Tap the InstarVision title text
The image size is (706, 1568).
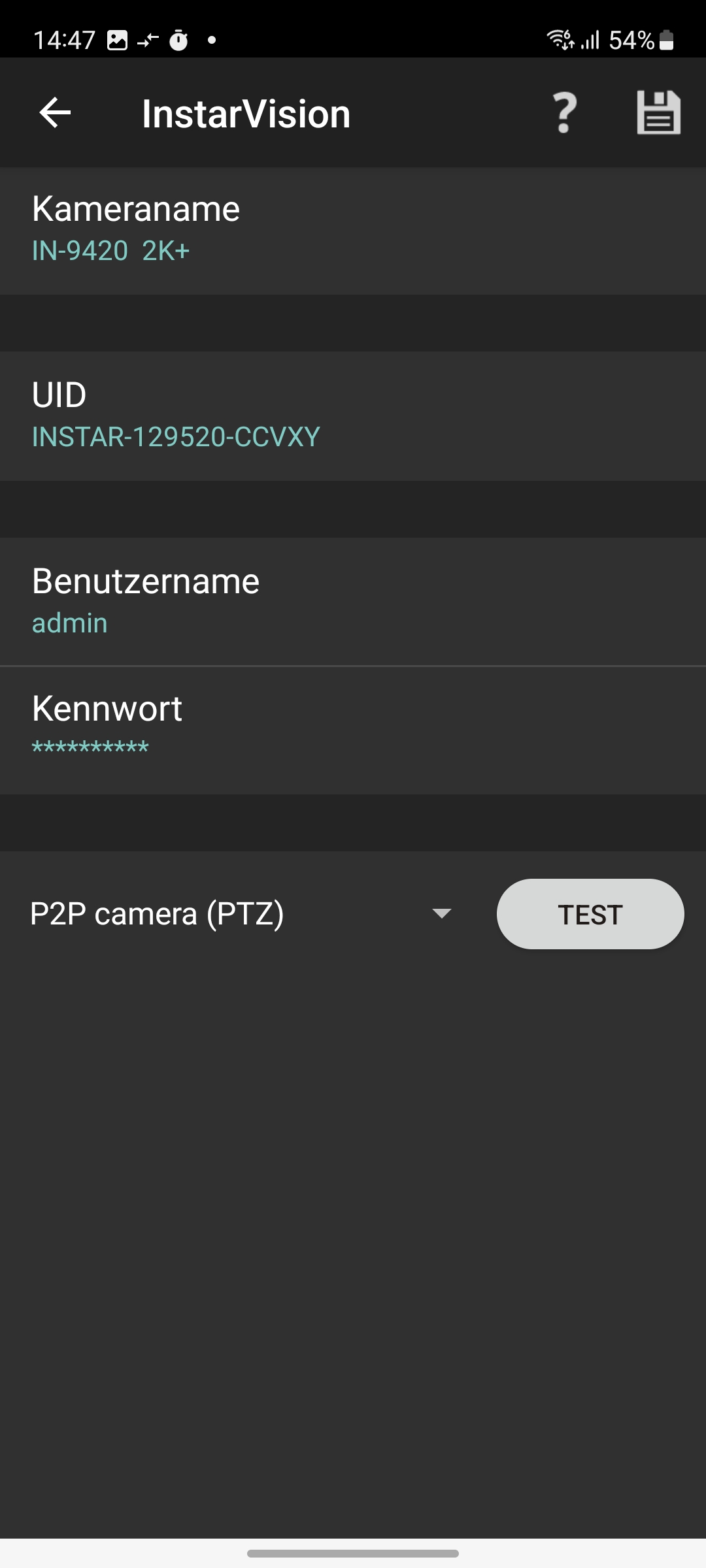point(246,114)
